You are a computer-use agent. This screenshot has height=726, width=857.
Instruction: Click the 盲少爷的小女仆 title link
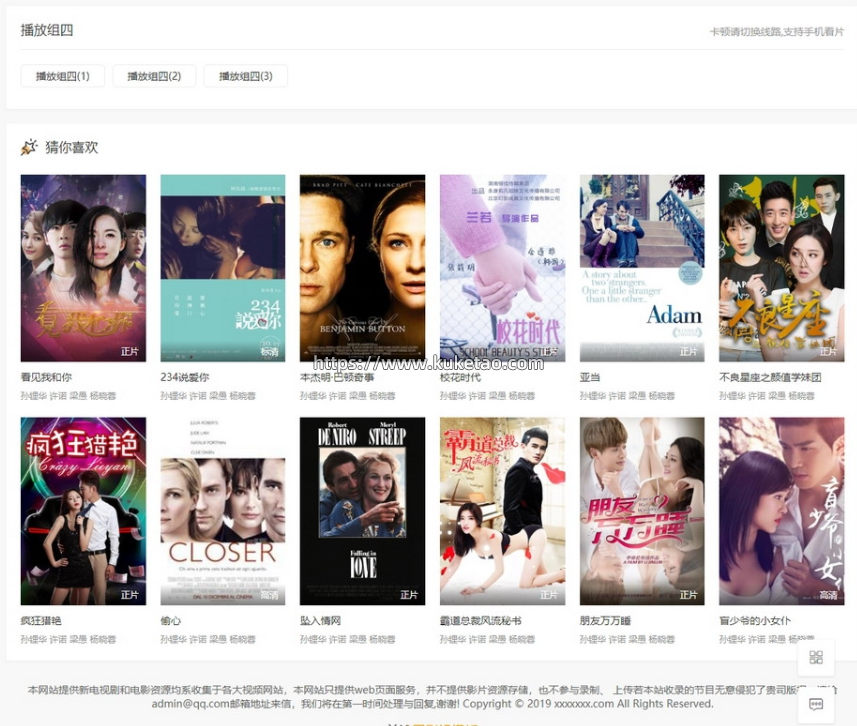[755, 620]
